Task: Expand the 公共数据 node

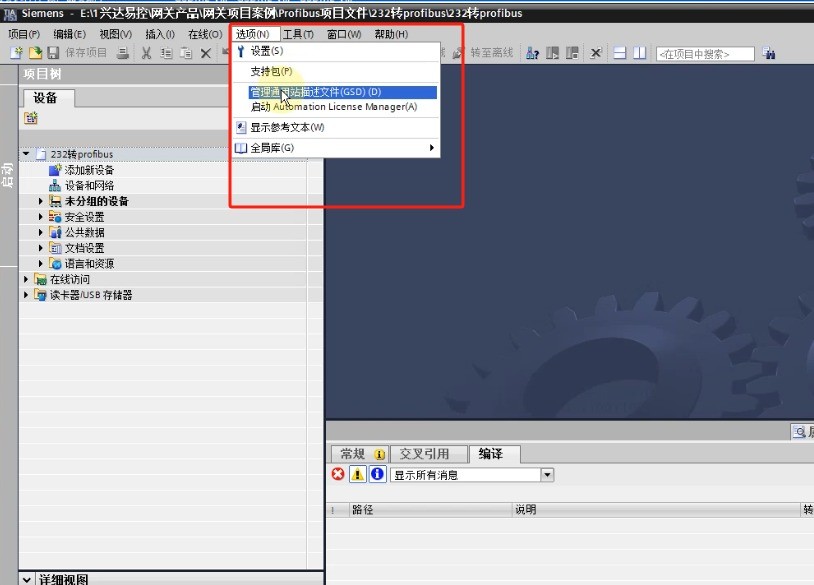Action: click(40, 233)
